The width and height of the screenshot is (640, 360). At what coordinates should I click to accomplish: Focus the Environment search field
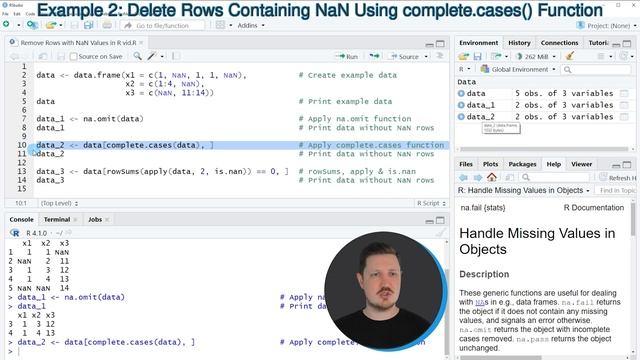click(x=597, y=70)
